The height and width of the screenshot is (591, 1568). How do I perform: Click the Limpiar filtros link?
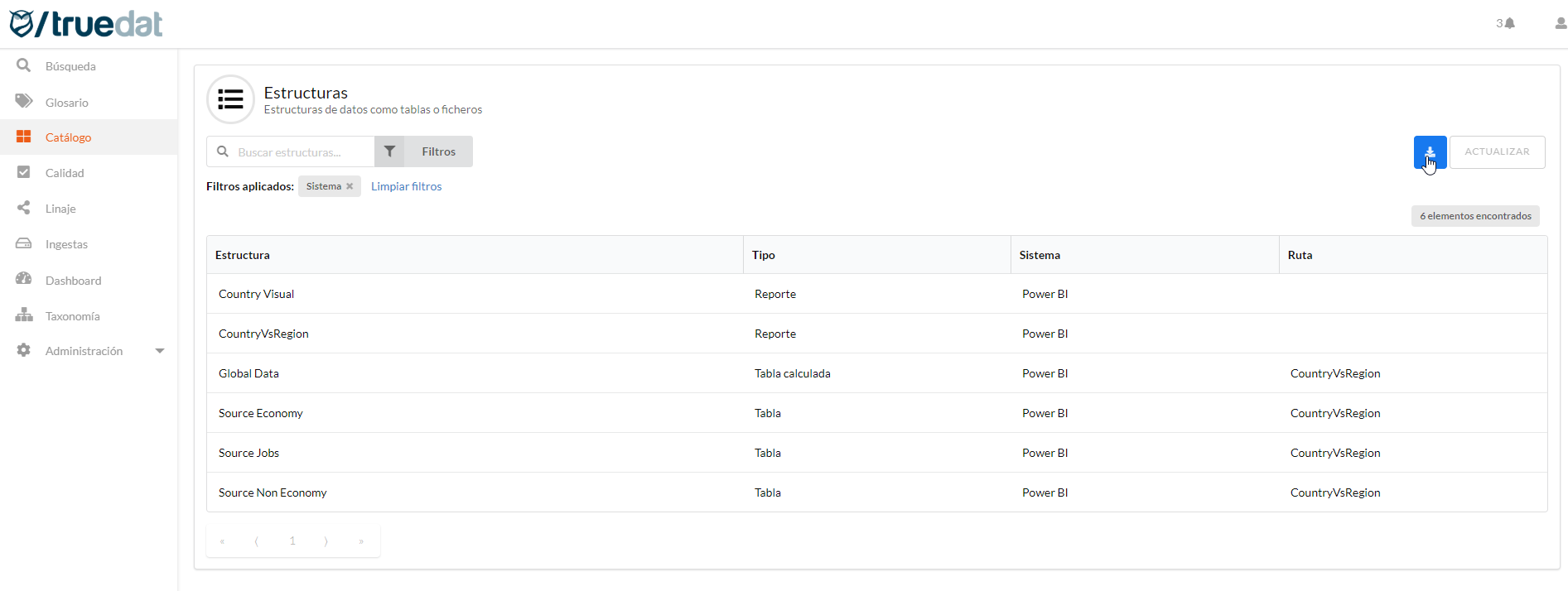(x=406, y=186)
